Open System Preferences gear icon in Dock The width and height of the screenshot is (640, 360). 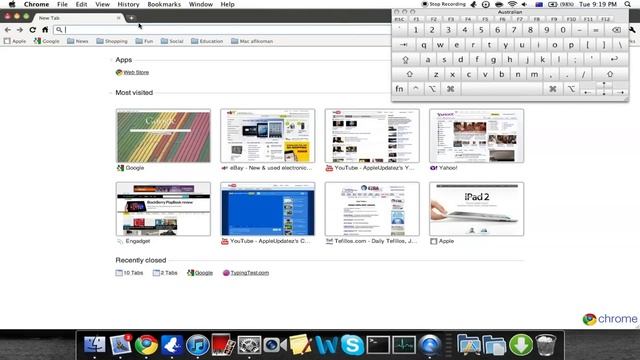[249, 345]
